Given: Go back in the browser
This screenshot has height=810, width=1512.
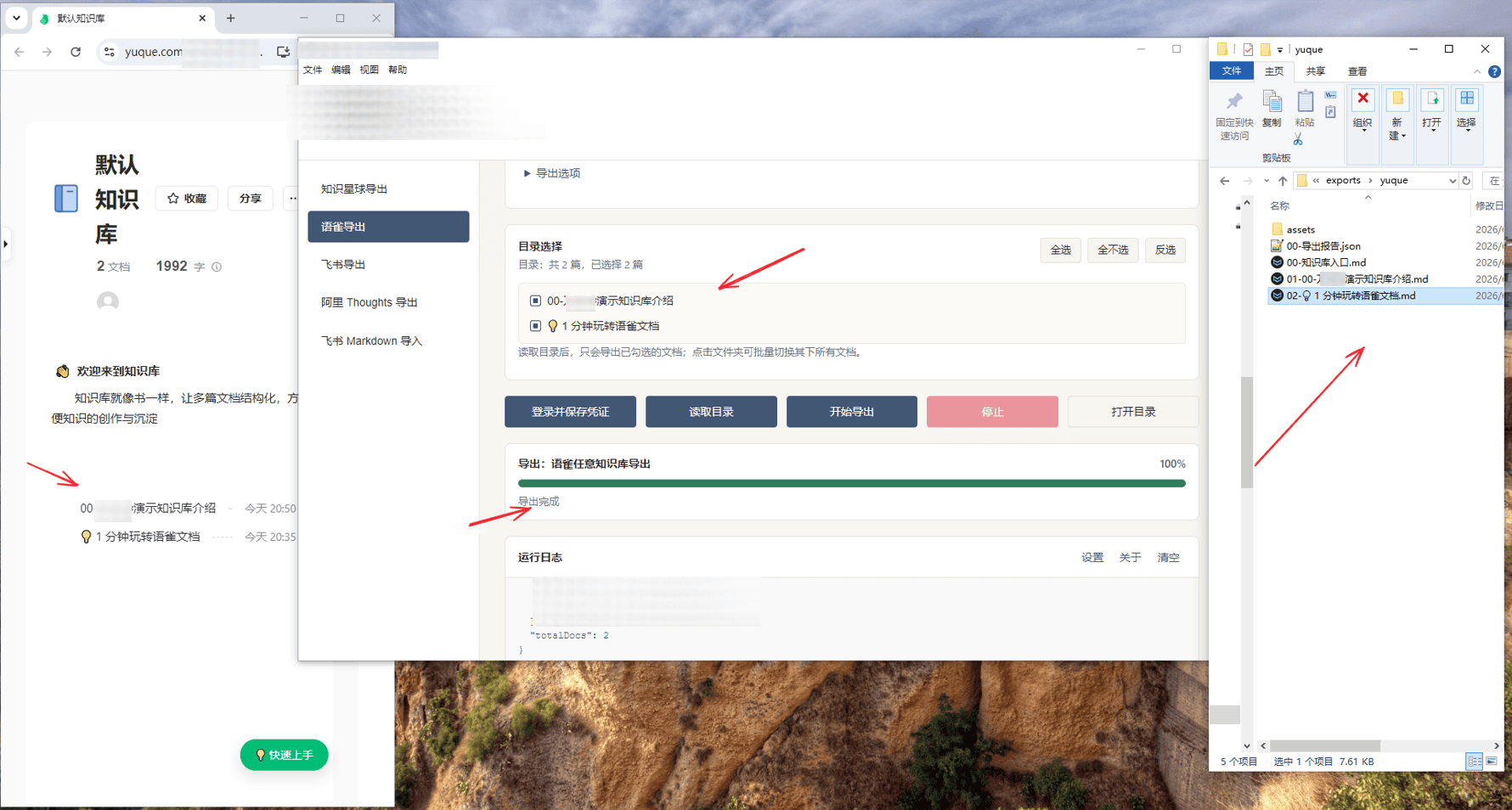Looking at the screenshot, I should (19, 52).
